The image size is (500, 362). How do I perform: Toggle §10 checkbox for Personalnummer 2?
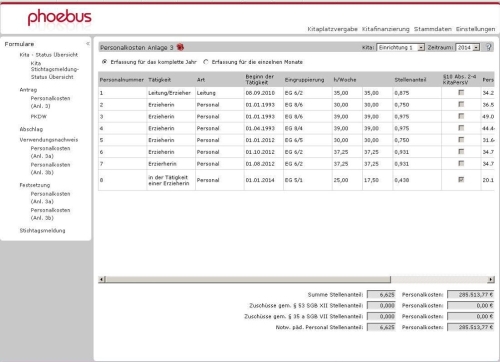[x=461, y=104]
